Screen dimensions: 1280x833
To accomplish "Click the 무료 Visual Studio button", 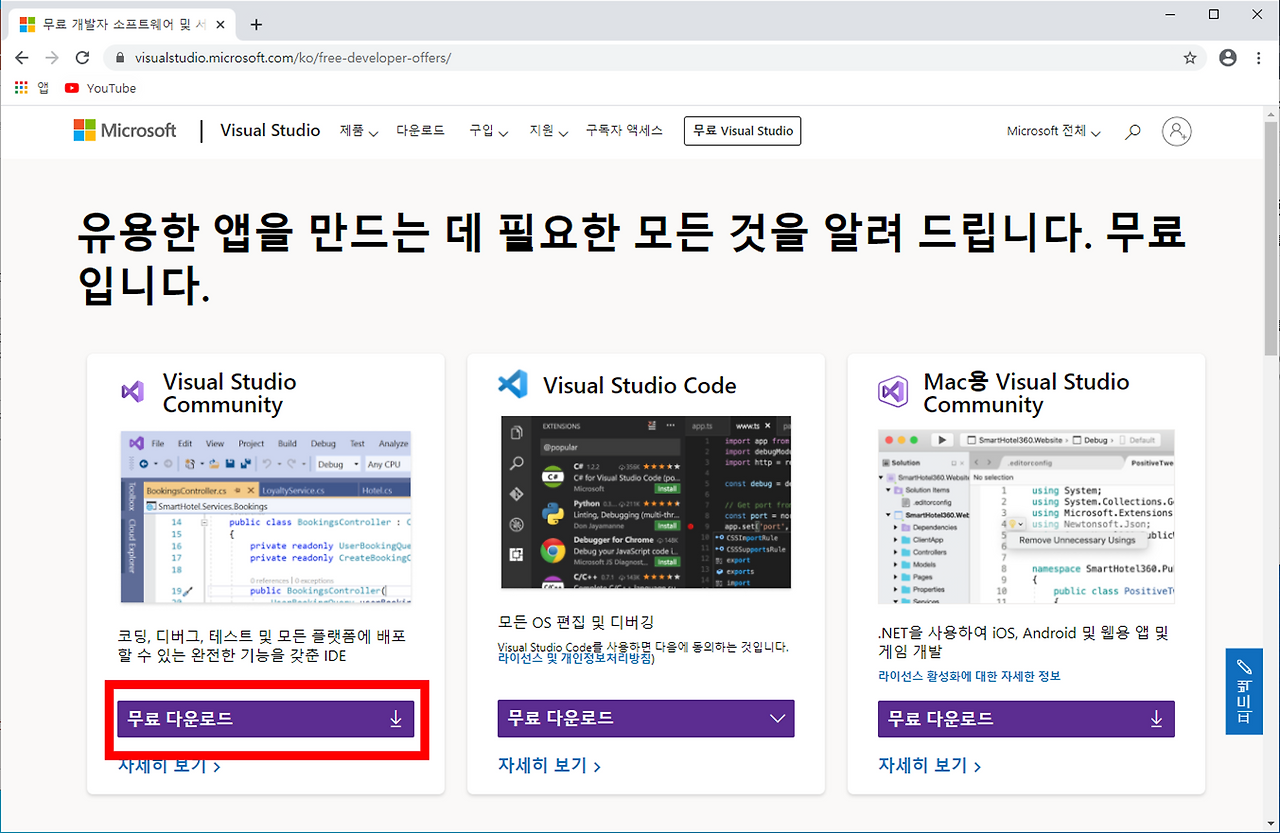I will (x=743, y=131).
